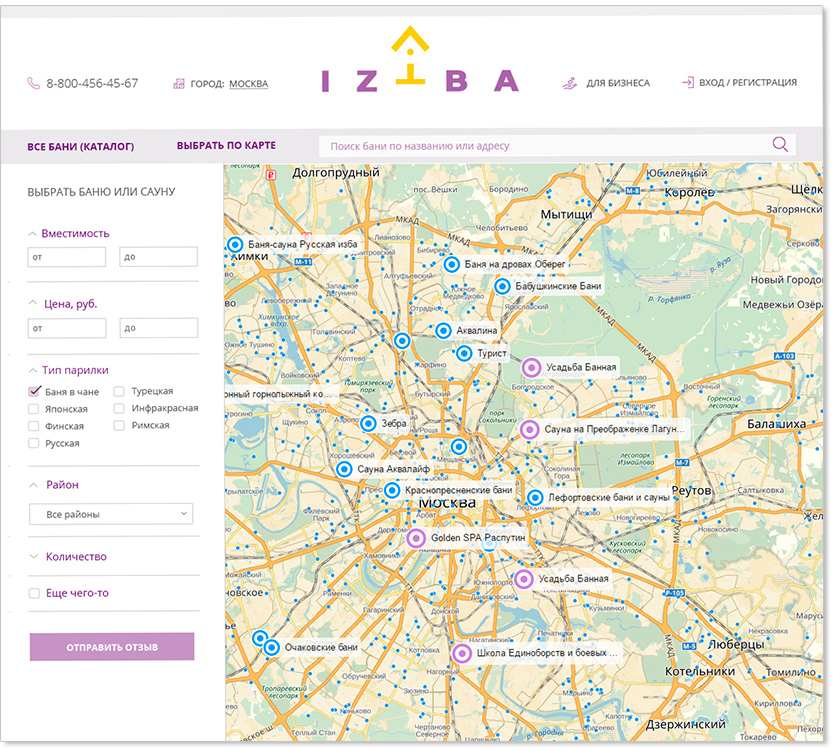This screenshot has width=835, height=751.
Task: Collapse the Вместимость filter section
Action: point(32,234)
